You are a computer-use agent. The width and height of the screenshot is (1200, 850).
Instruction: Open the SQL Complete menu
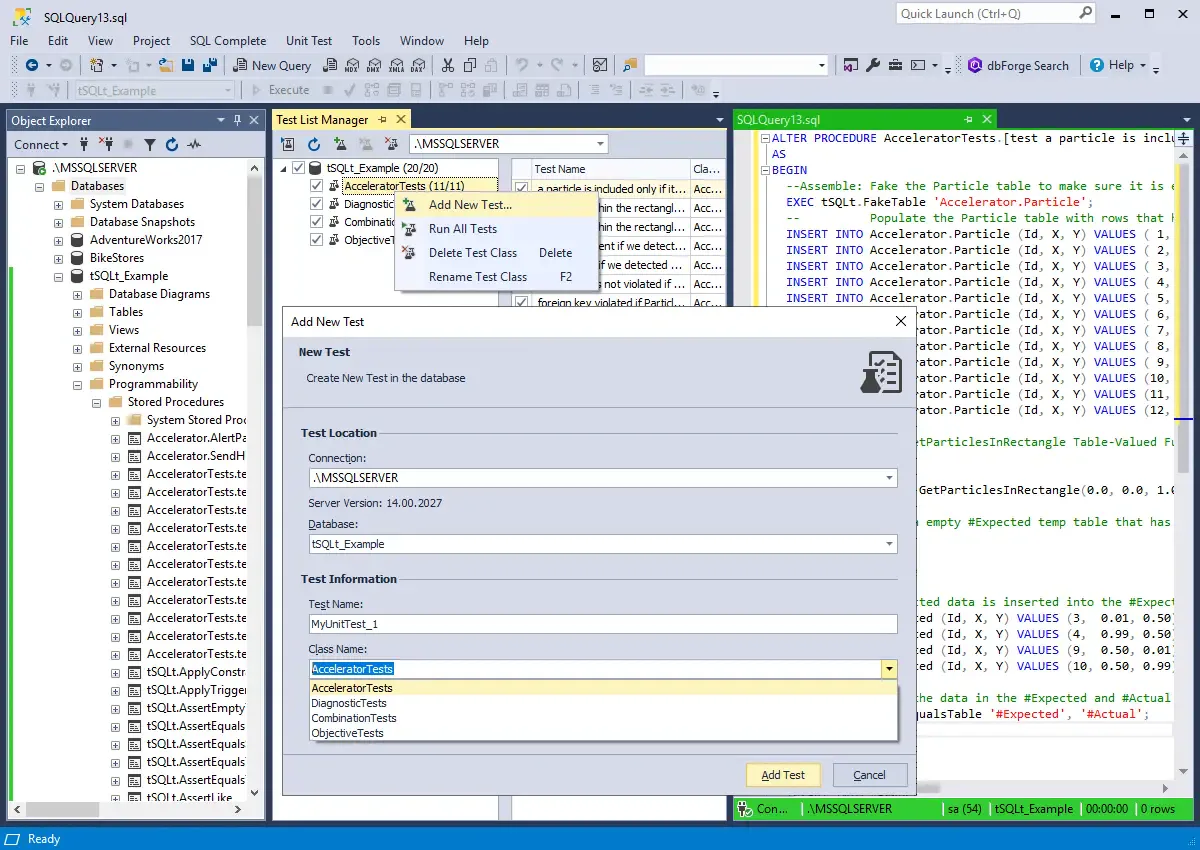pyautogui.click(x=228, y=41)
